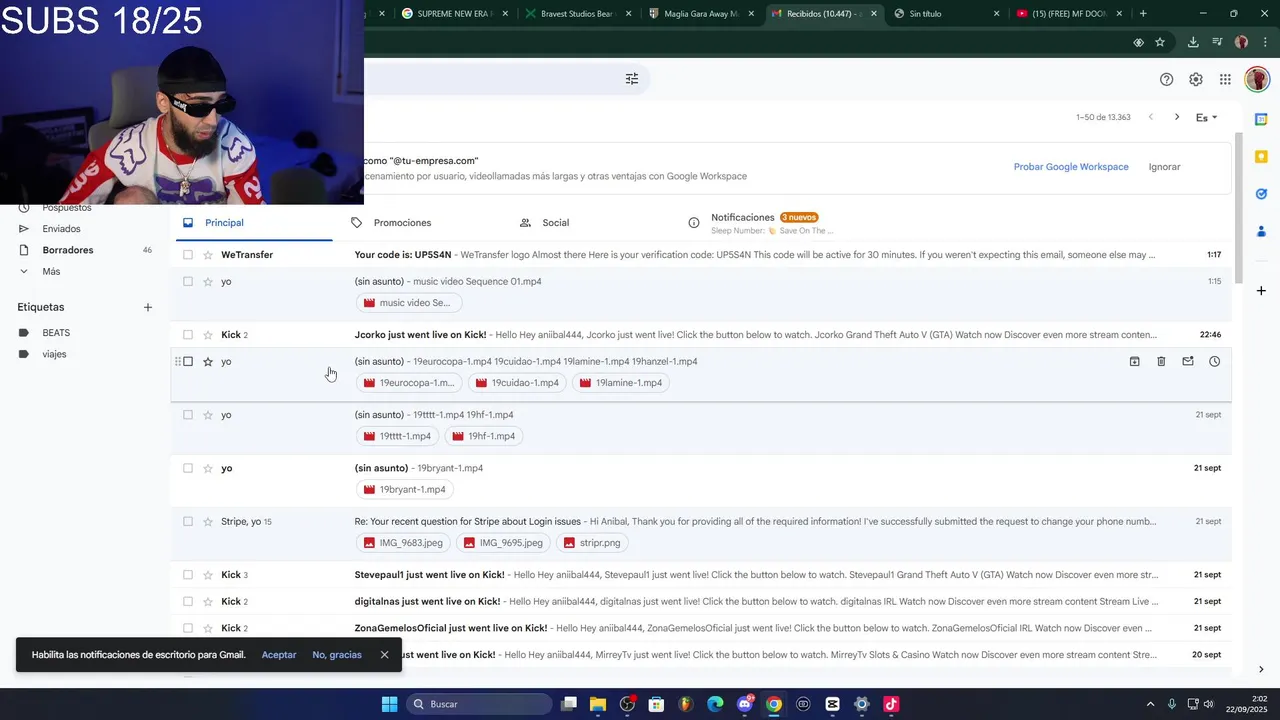This screenshot has width=1280, height=720.
Task: Open the Windows Start menu
Action: click(389, 704)
